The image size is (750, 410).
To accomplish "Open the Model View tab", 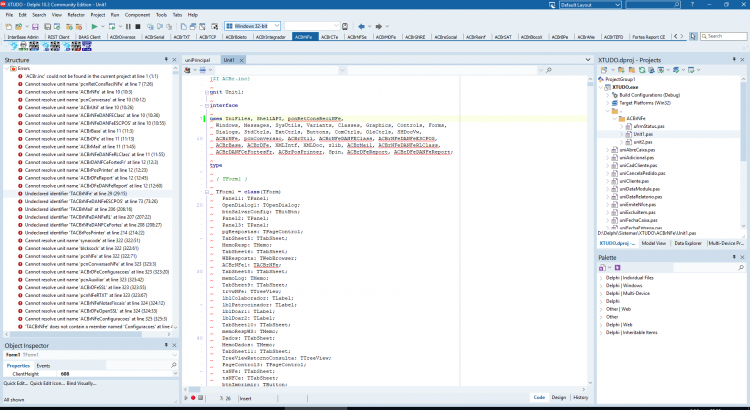I will 654,244.
